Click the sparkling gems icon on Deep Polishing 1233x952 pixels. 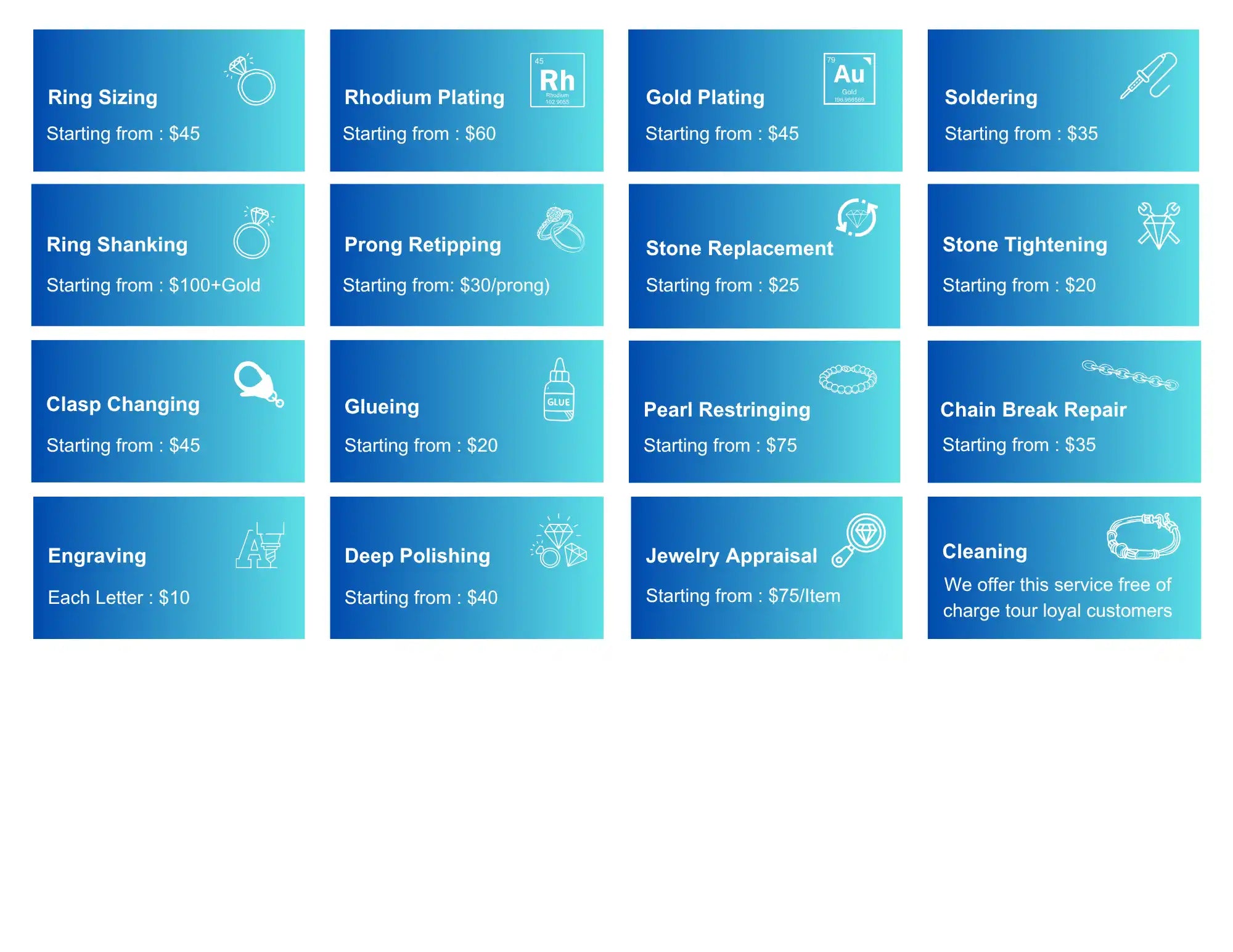(x=559, y=541)
